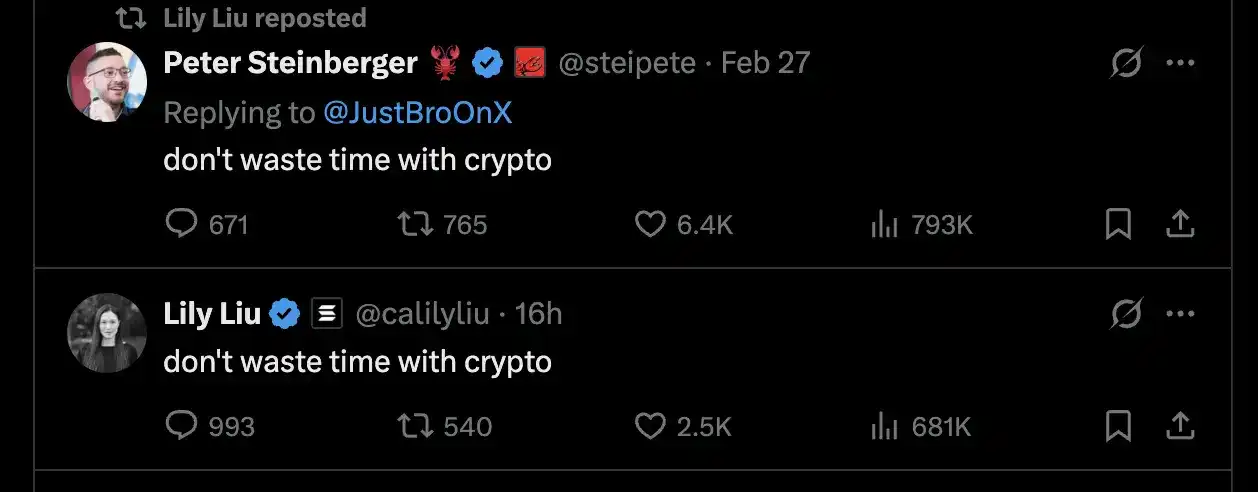This screenshot has height=492, width=1258.
Task: Open Grok icon on Peter Steinberger's post
Action: [1127, 64]
